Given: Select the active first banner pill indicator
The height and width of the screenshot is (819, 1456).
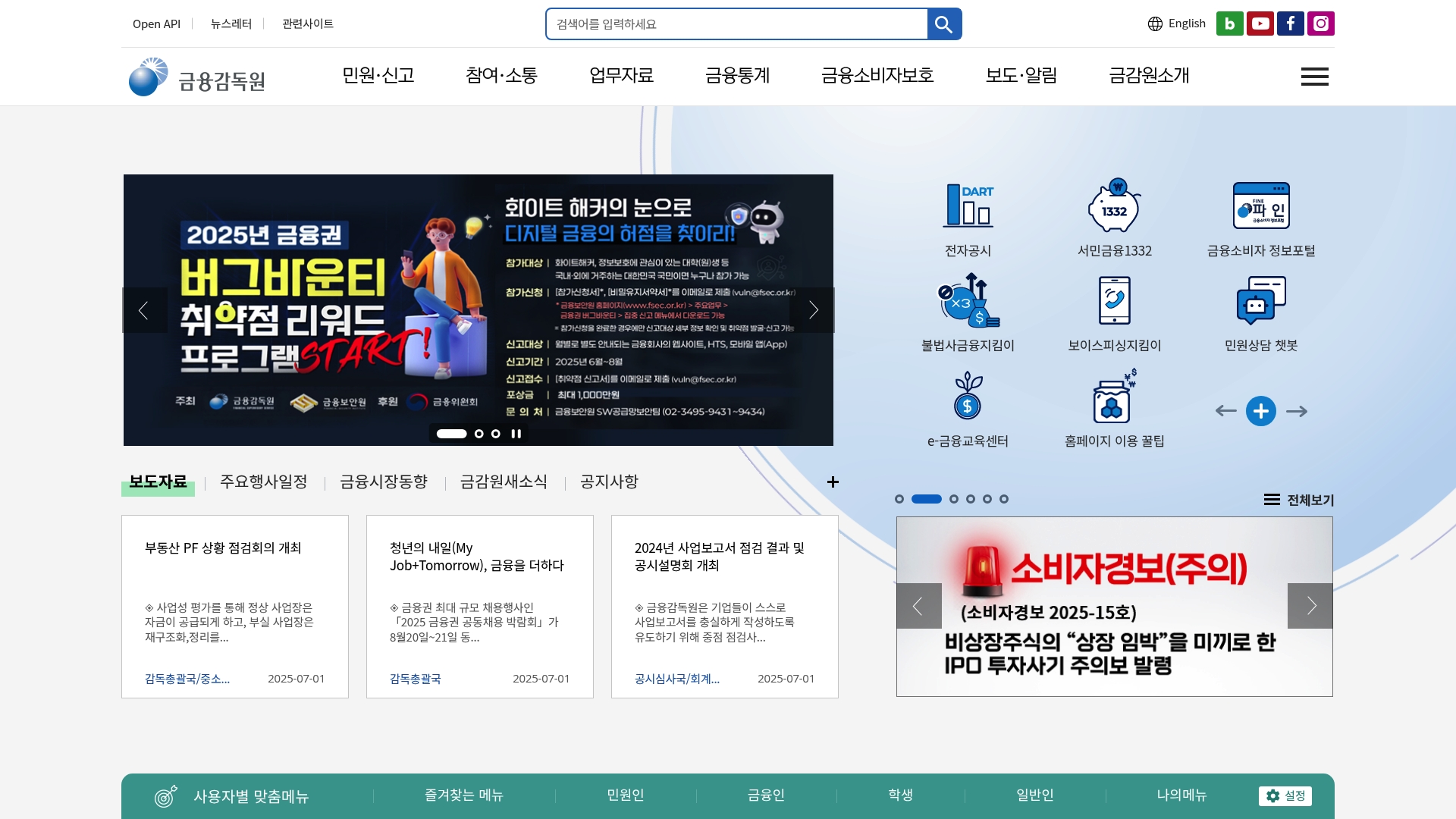Looking at the screenshot, I should click(451, 434).
